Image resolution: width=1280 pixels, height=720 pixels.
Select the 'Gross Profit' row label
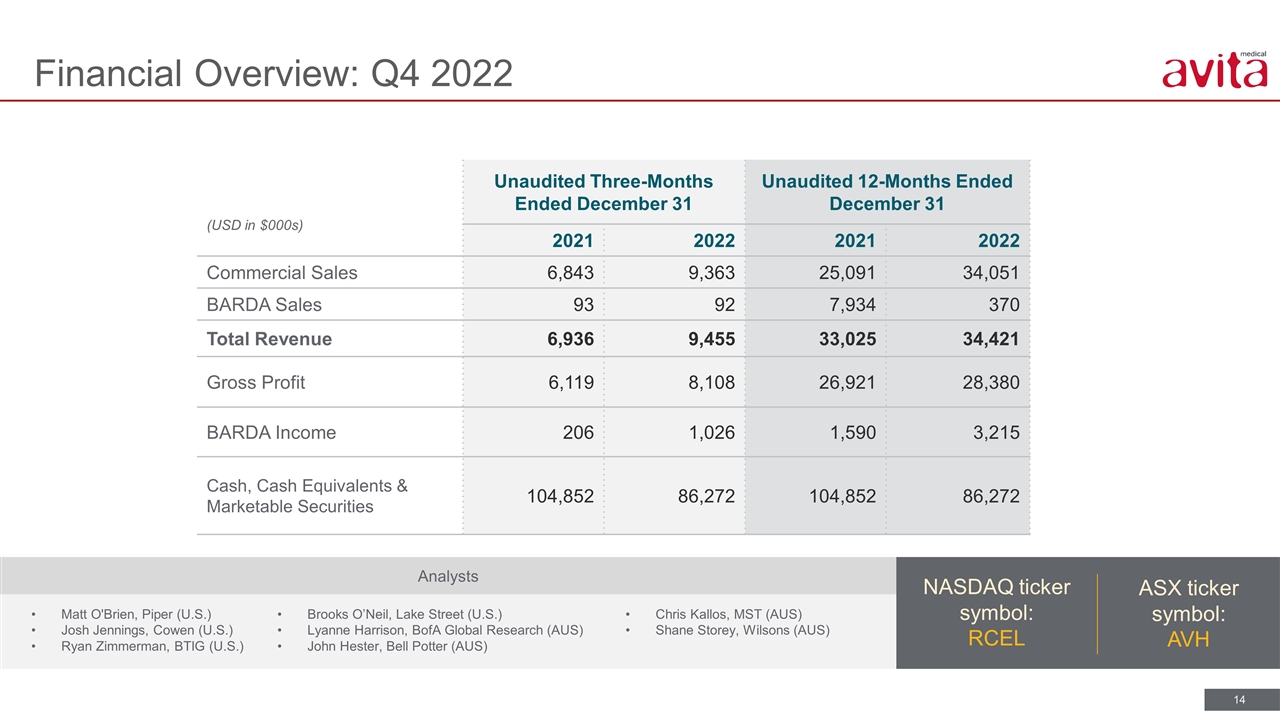point(256,382)
